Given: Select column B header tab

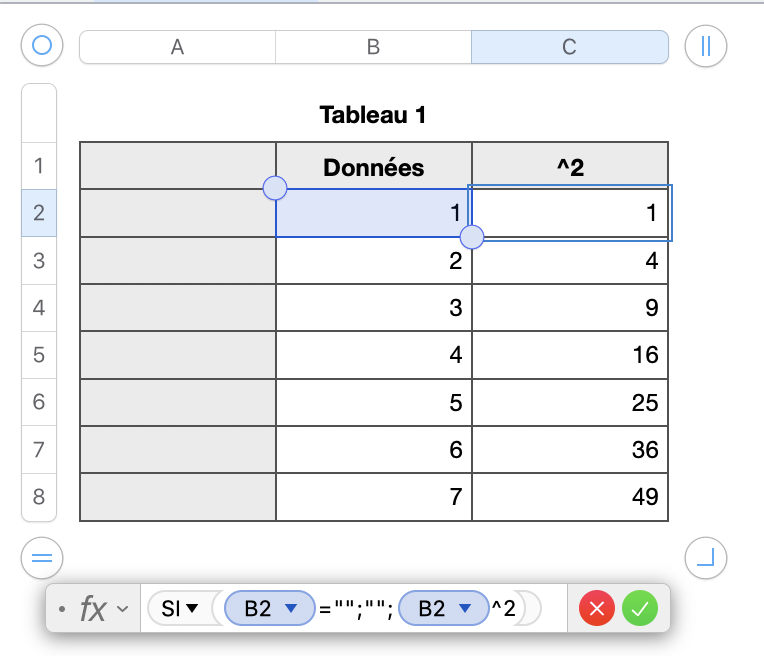Looking at the screenshot, I should pos(373,47).
